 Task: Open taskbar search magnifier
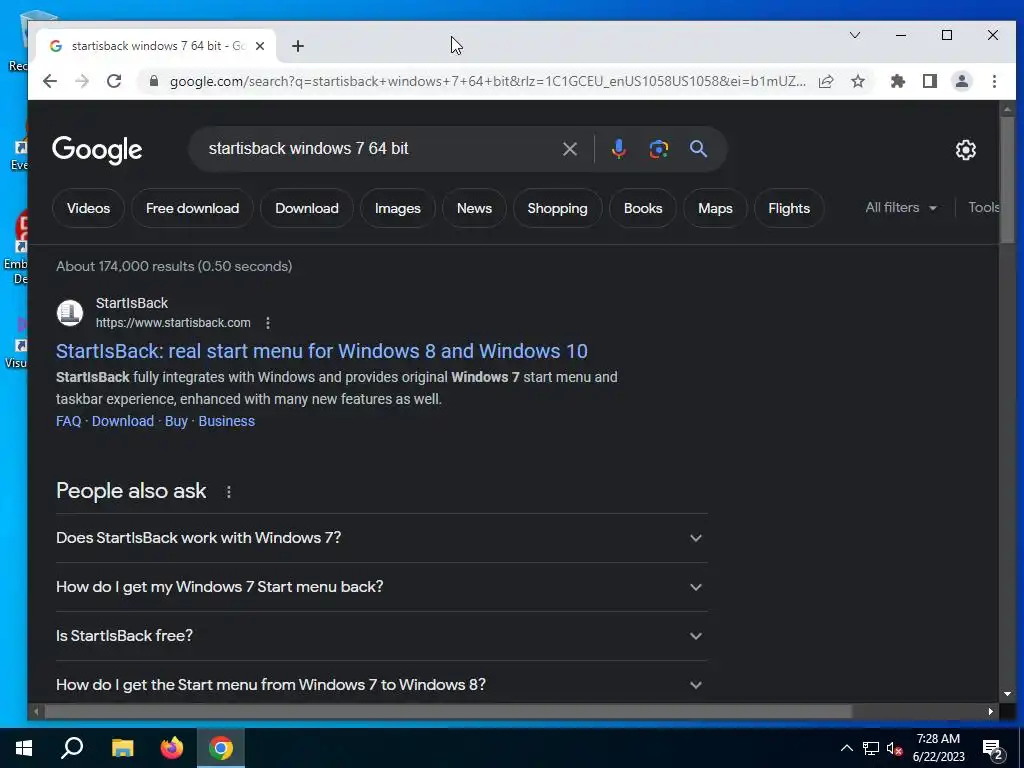(72, 748)
